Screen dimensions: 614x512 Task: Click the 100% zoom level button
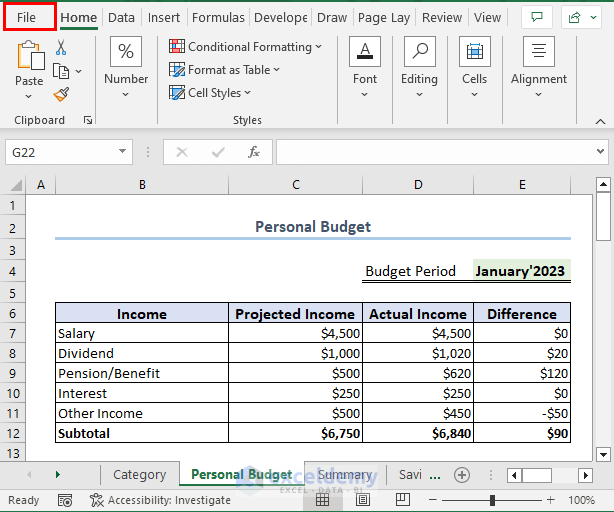pos(581,500)
